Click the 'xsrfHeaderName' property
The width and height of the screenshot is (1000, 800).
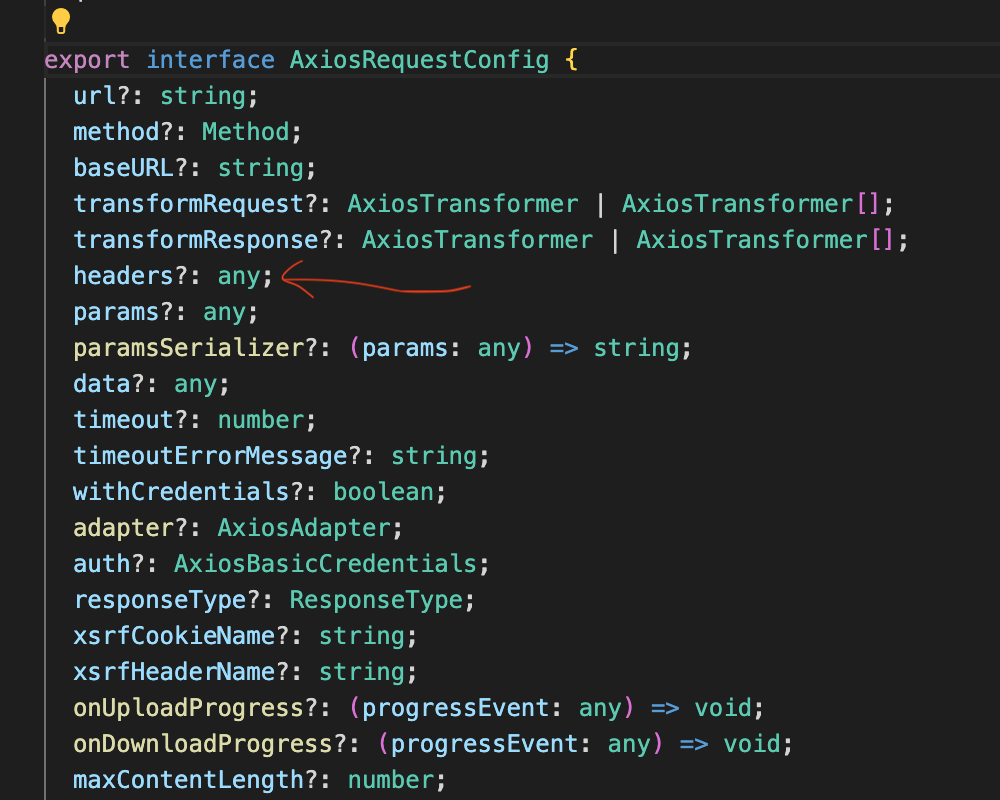pyautogui.click(x=174, y=672)
